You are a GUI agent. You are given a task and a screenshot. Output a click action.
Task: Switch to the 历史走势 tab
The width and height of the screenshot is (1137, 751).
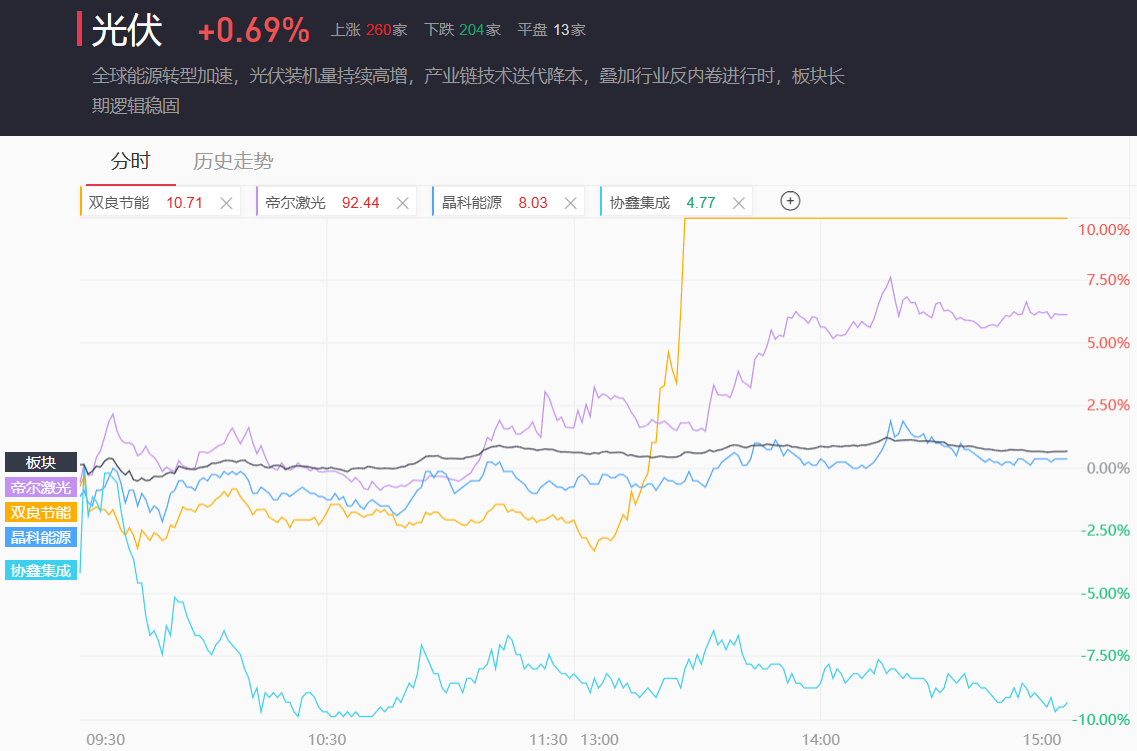click(233, 161)
